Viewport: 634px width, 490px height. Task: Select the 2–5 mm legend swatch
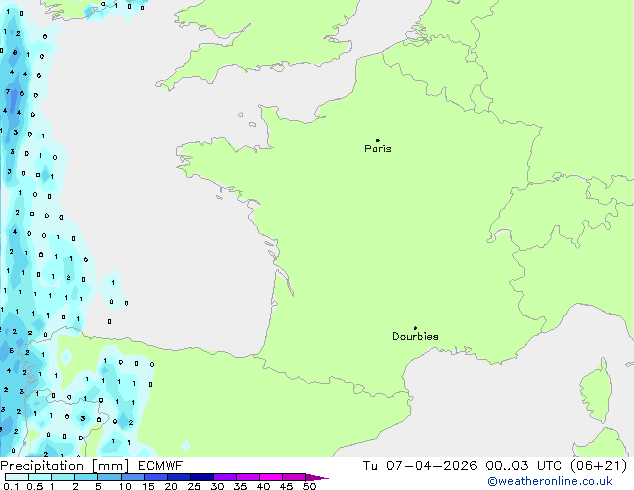86,477
